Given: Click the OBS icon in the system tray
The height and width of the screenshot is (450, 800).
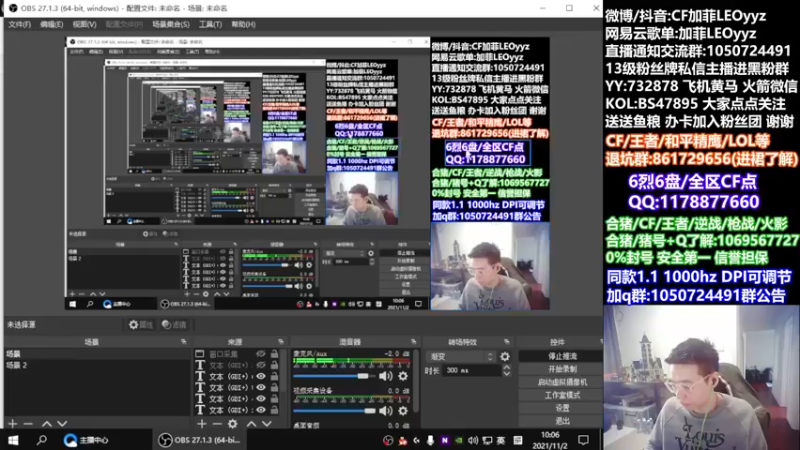Looking at the screenshot, I should click(388, 440).
